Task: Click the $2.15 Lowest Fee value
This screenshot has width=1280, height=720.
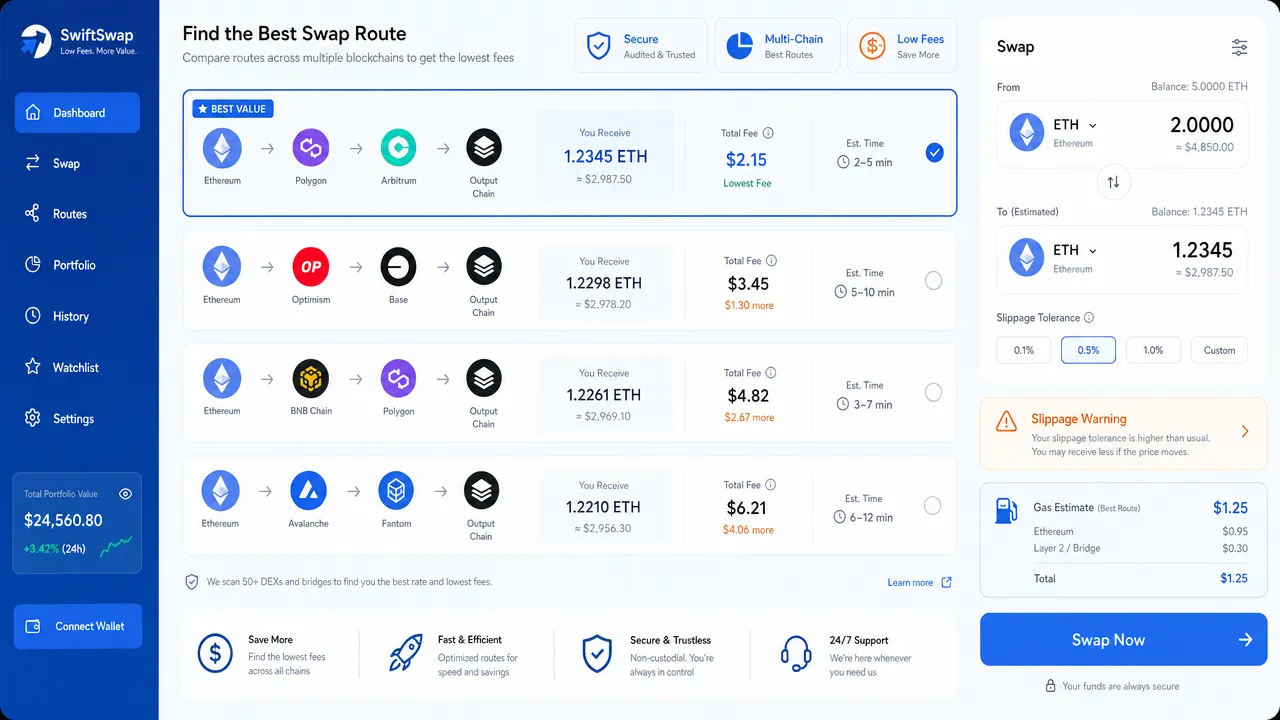Action: point(746,160)
